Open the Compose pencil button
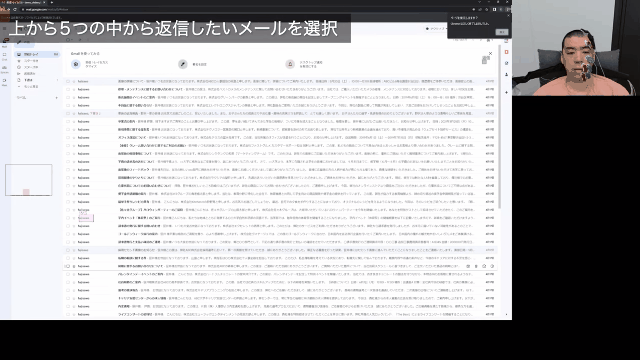 (25, 42)
